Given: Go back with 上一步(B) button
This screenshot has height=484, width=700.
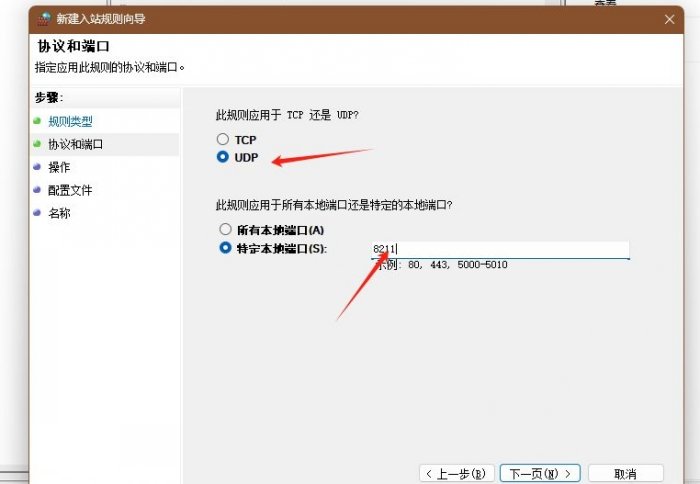Looking at the screenshot, I should (455, 473).
